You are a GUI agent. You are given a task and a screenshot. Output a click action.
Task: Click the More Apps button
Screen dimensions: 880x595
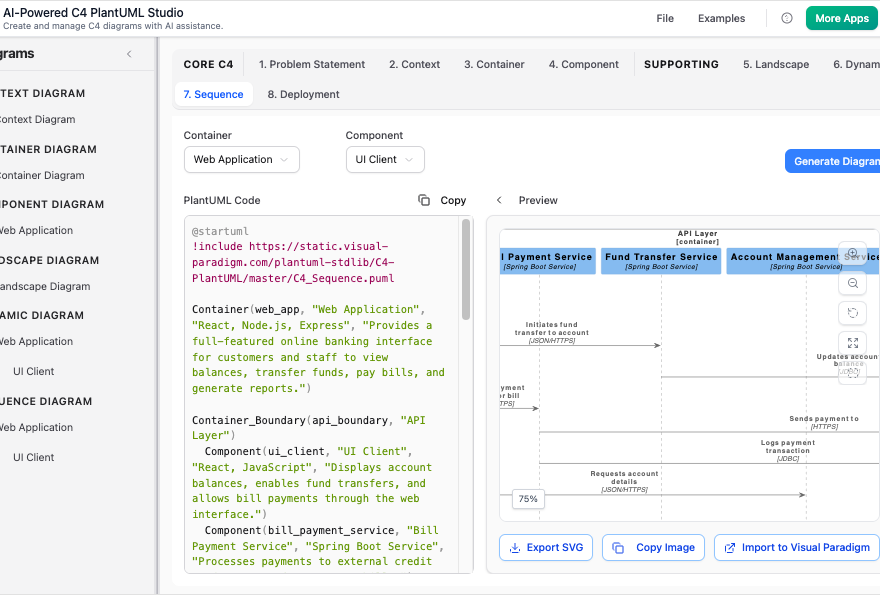(841, 18)
